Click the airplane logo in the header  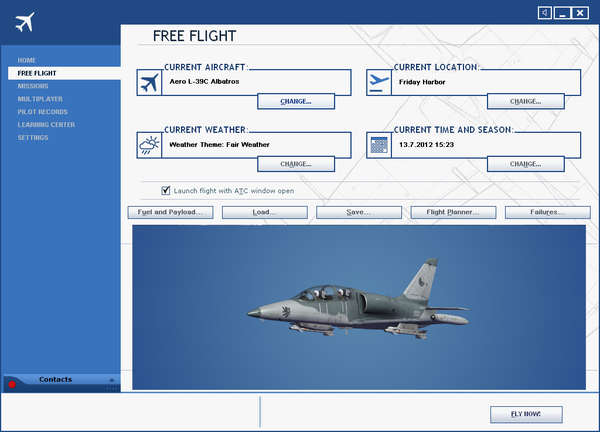(25, 22)
